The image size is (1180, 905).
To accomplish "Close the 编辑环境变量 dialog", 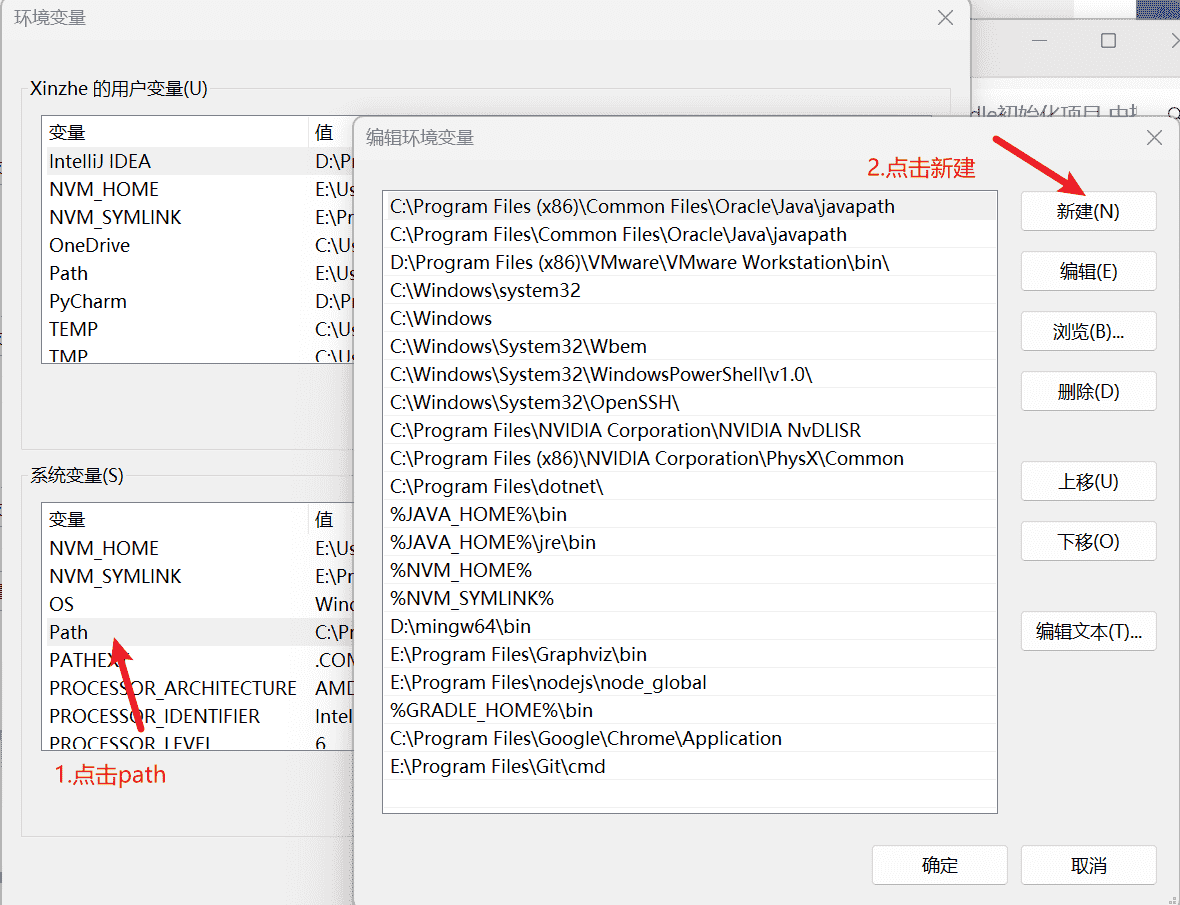I will tap(1154, 138).
